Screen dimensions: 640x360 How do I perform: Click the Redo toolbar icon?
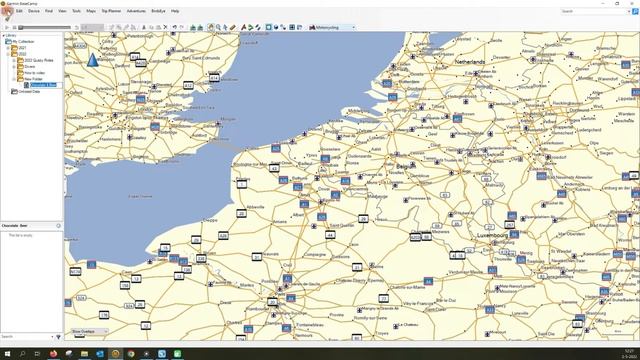(x=182, y=27)
